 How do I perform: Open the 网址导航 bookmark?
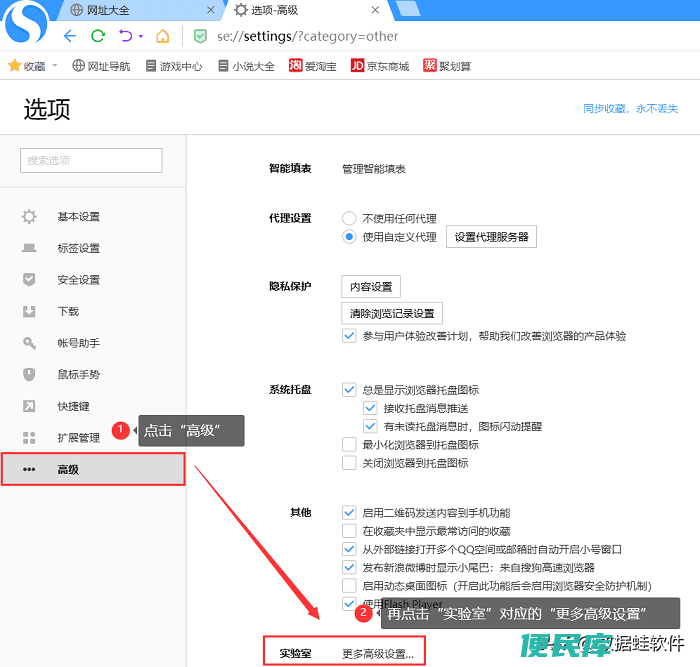pyautogui.click(x=101, y=66)
